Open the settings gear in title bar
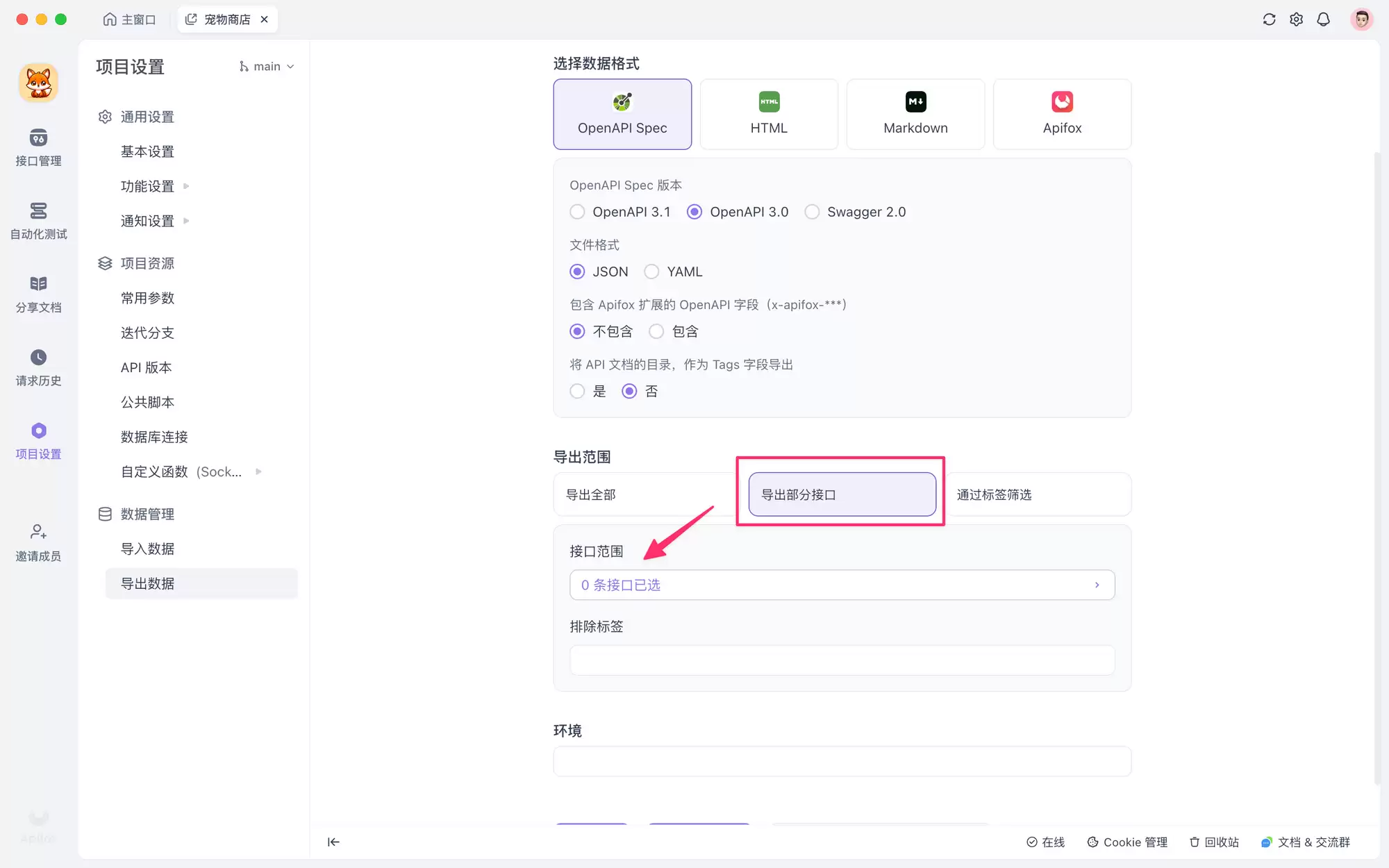The width and height of the screenshot is (1389, 868). [x=1296, y=19]
